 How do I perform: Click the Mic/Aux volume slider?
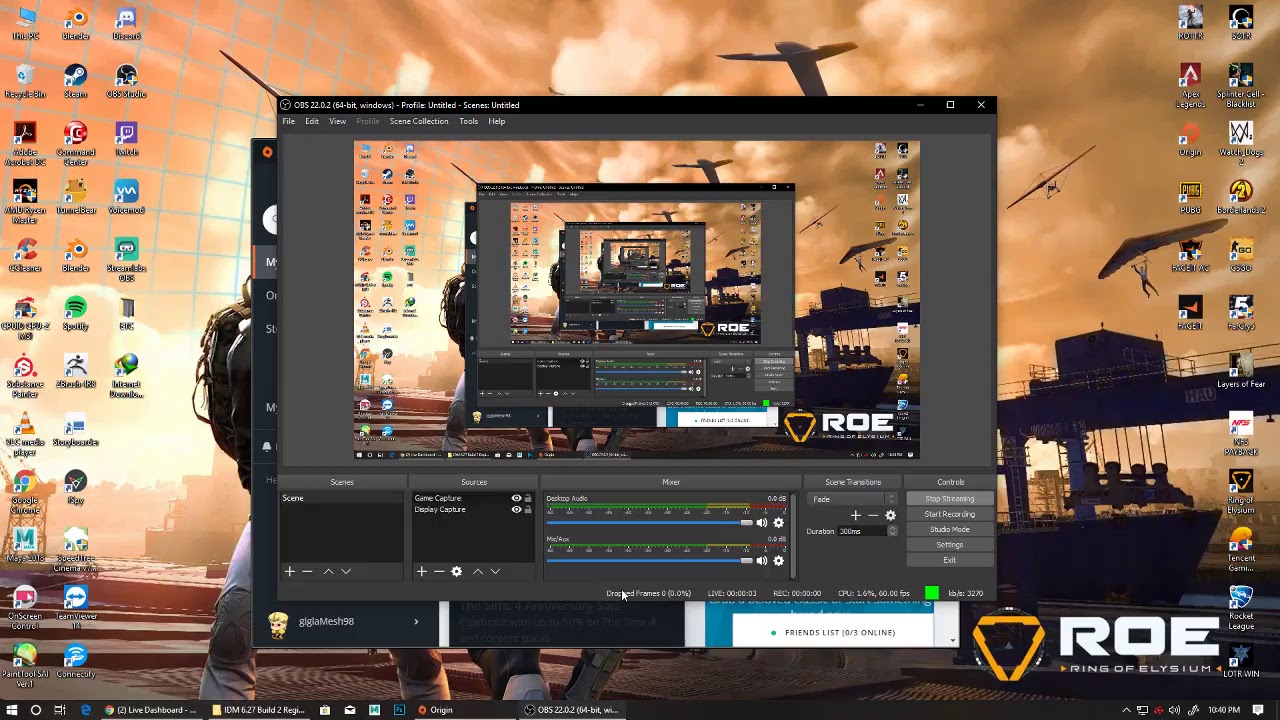pos(649,561)
